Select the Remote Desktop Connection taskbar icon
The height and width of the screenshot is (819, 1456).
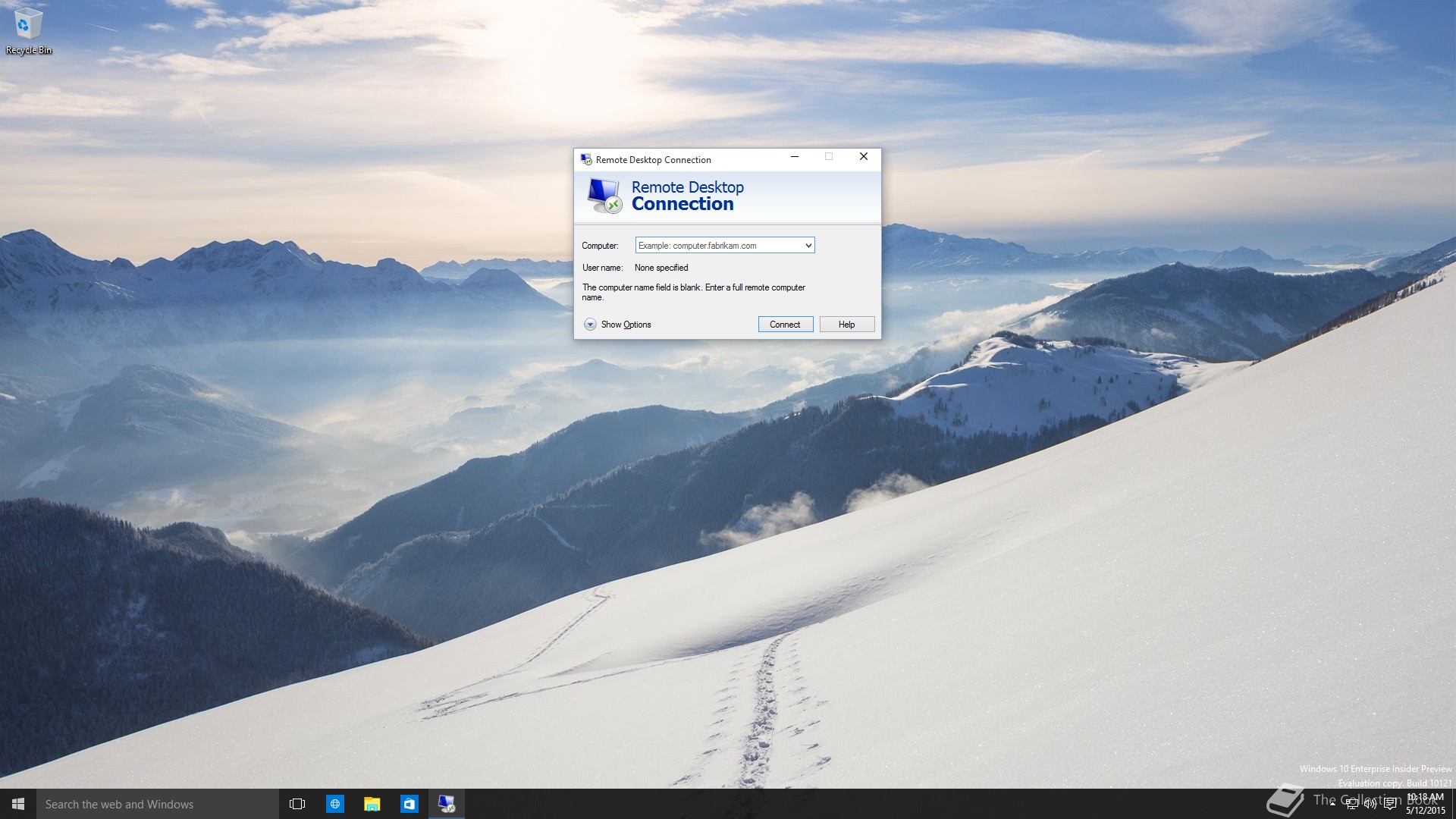[x=447, y=804]
